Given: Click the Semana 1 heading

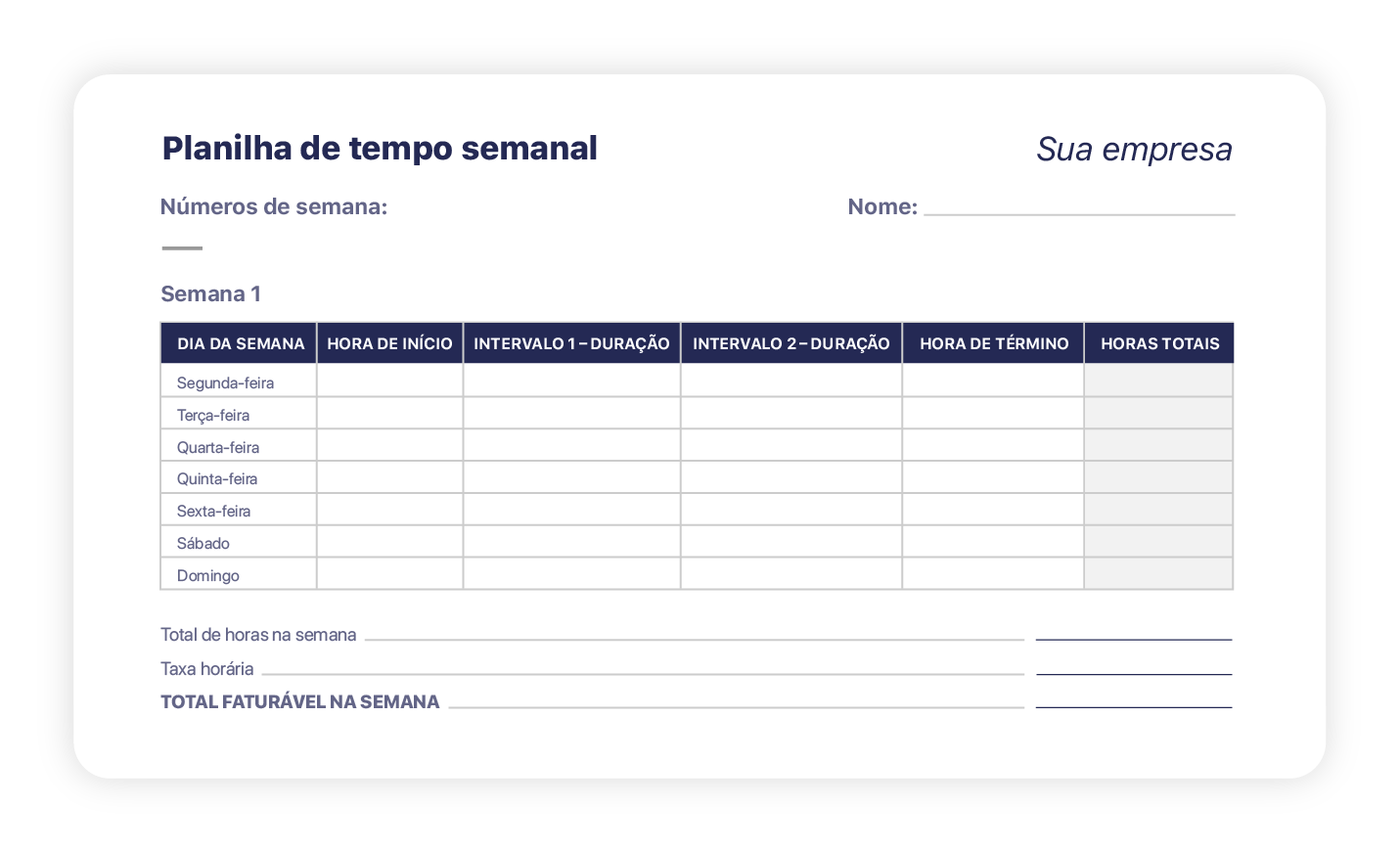Looking at the screenshot, I should pyautogui.click(x=210, y=294).
